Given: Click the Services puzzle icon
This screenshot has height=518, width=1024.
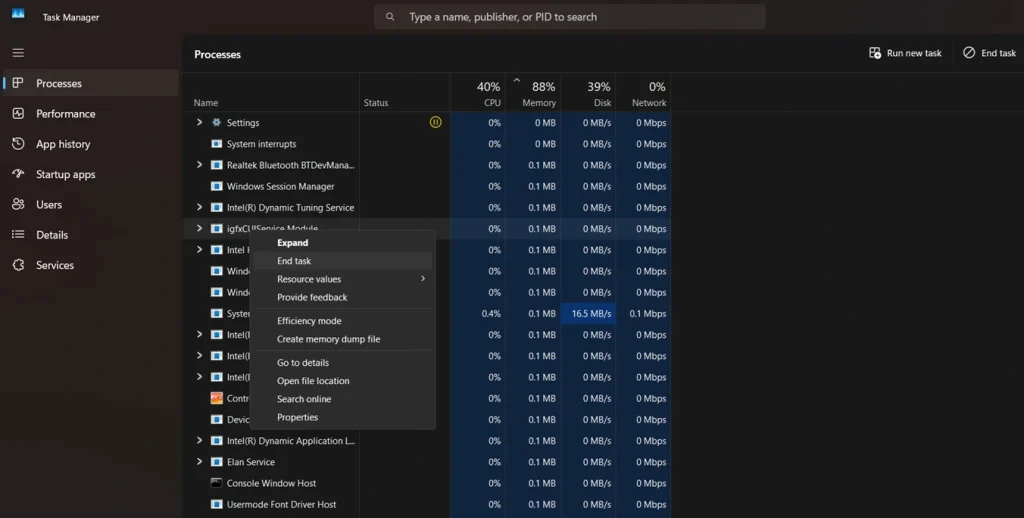Looking at the screenshot, I should tap(18, 265).
